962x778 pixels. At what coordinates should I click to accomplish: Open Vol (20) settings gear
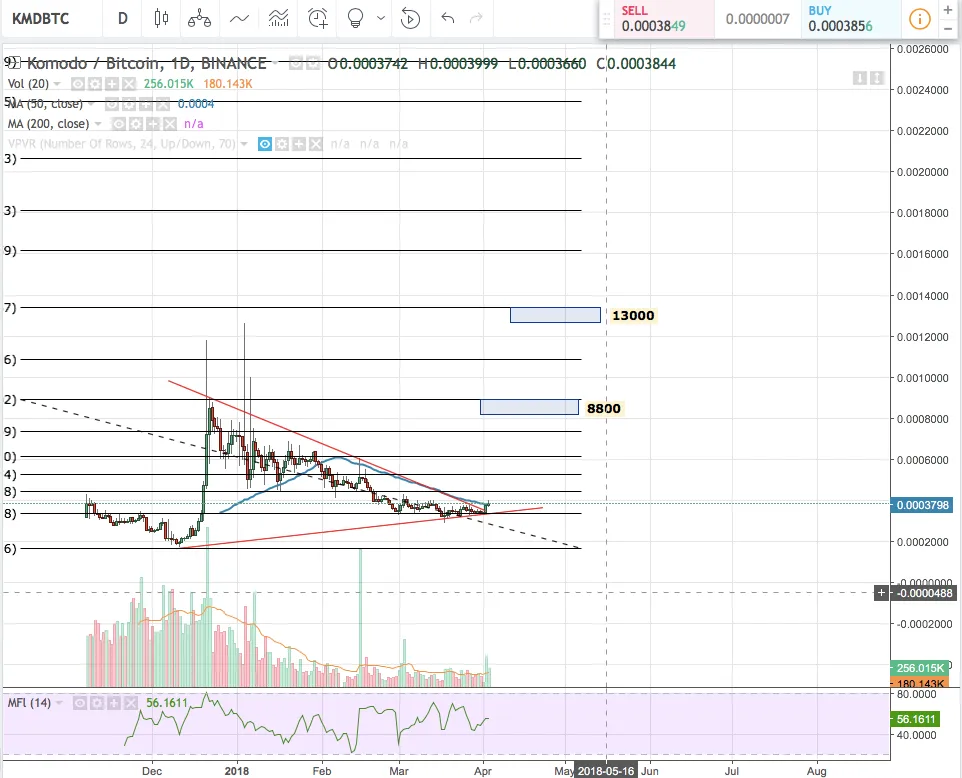coord(94,83)
